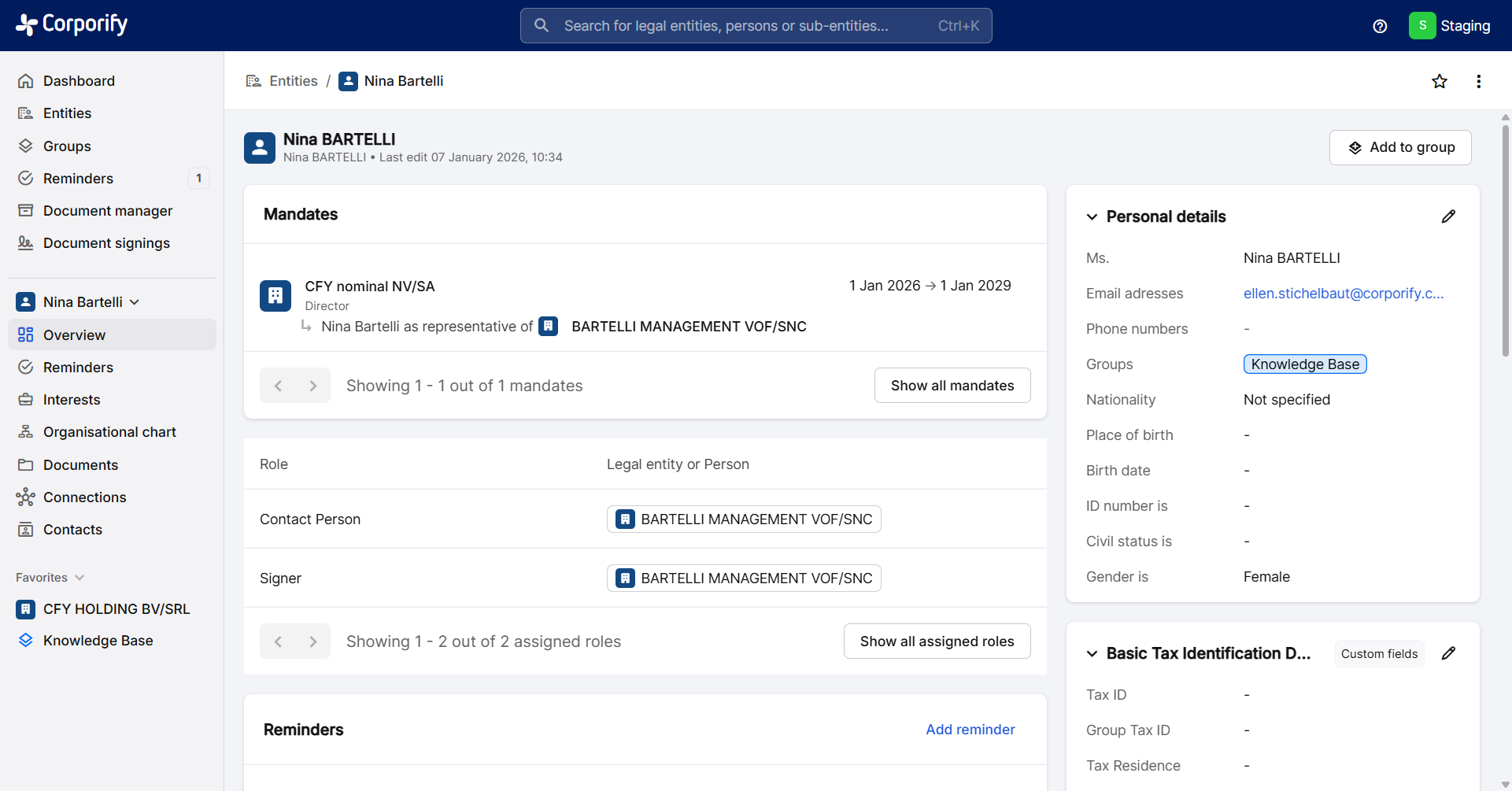Click Show all mandates button

(952, 386)
